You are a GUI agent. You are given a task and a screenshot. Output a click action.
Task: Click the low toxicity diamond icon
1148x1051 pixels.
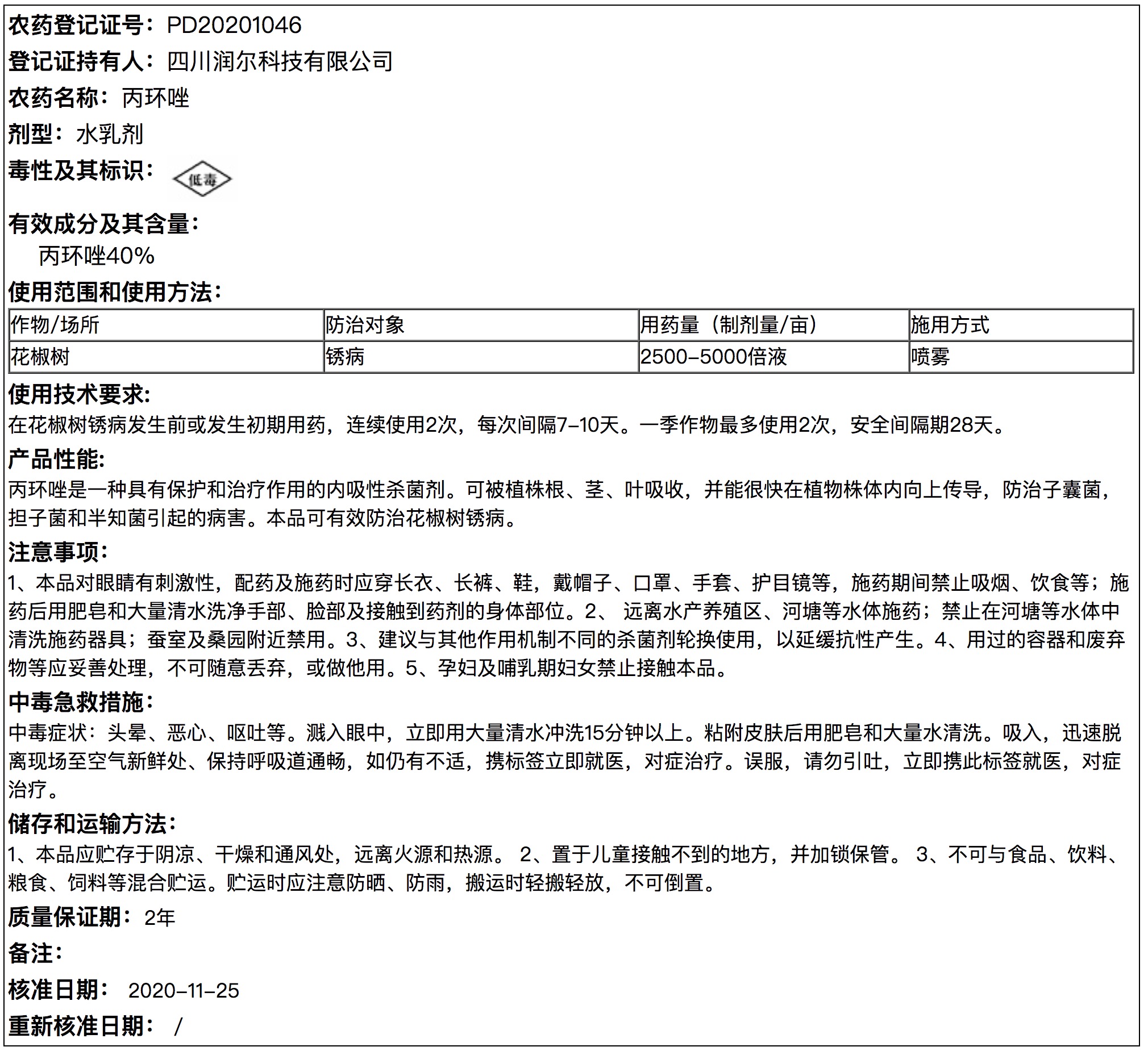[x=202, y=180]
